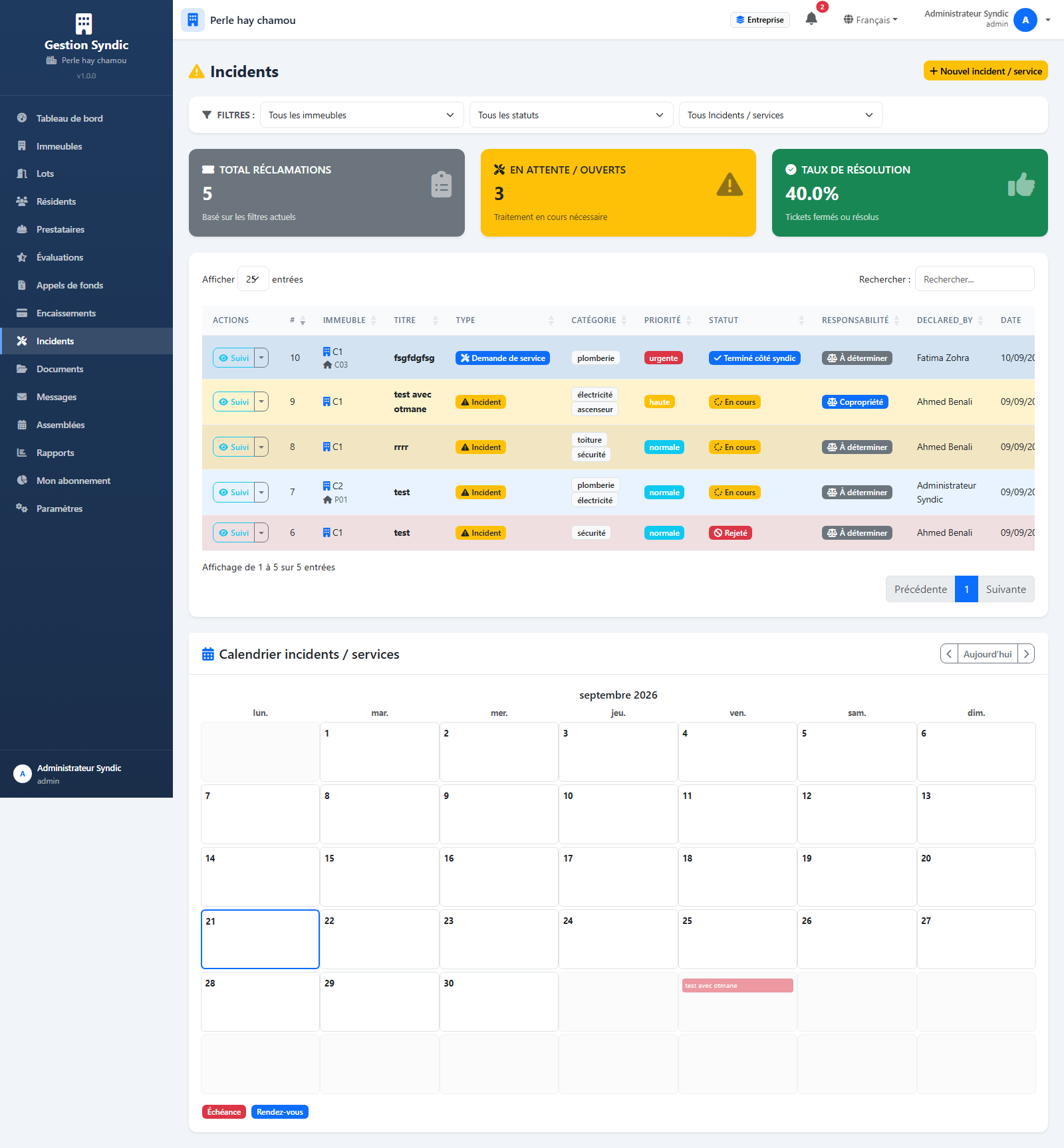1064x1148 pixels.
Task: Open Paramètres in sidebar
Action: [x=86, y=509]
